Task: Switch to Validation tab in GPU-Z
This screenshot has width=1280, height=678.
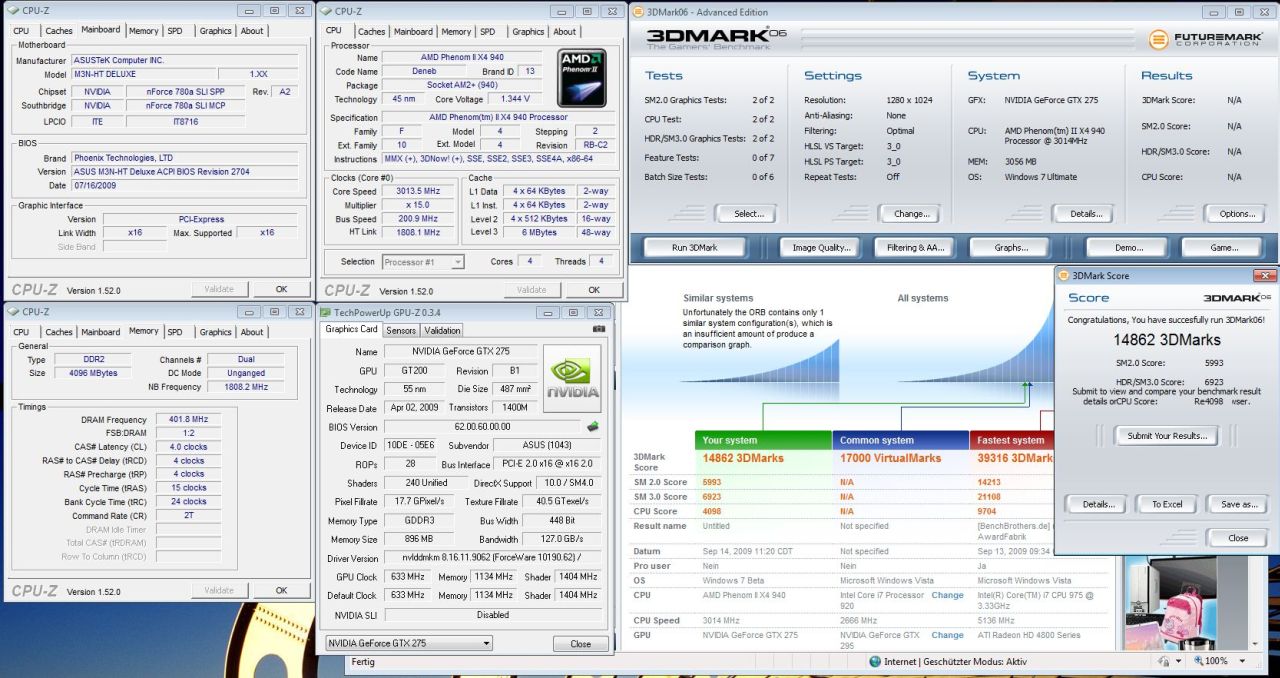Action: click(x=442, y=330)
